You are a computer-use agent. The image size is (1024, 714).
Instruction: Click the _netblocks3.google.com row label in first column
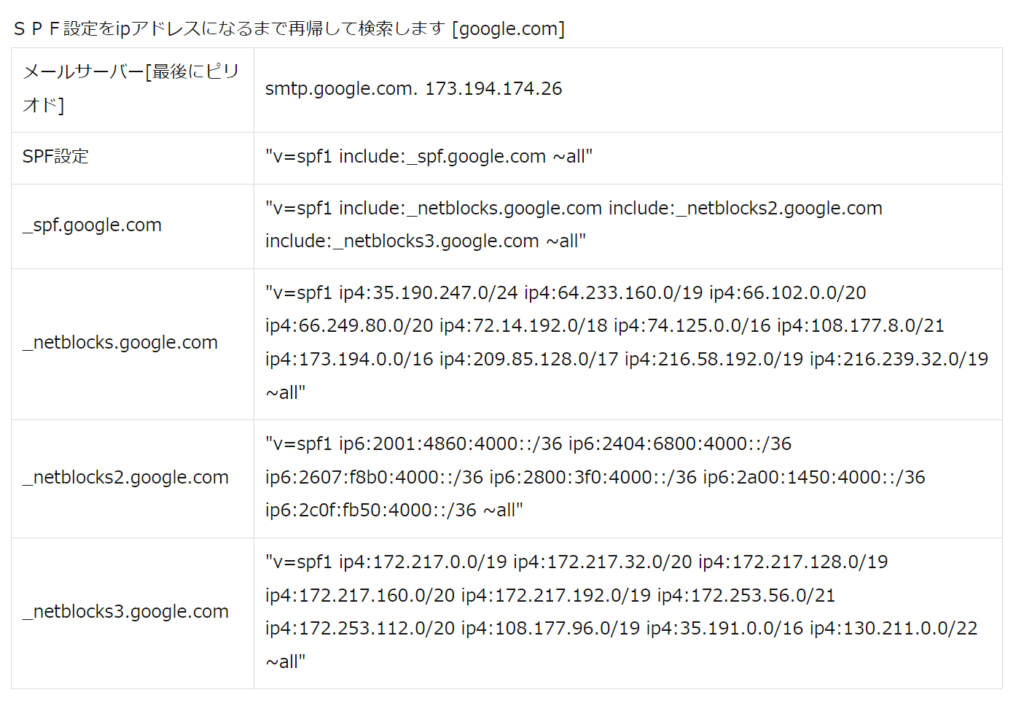coord(124,611)
